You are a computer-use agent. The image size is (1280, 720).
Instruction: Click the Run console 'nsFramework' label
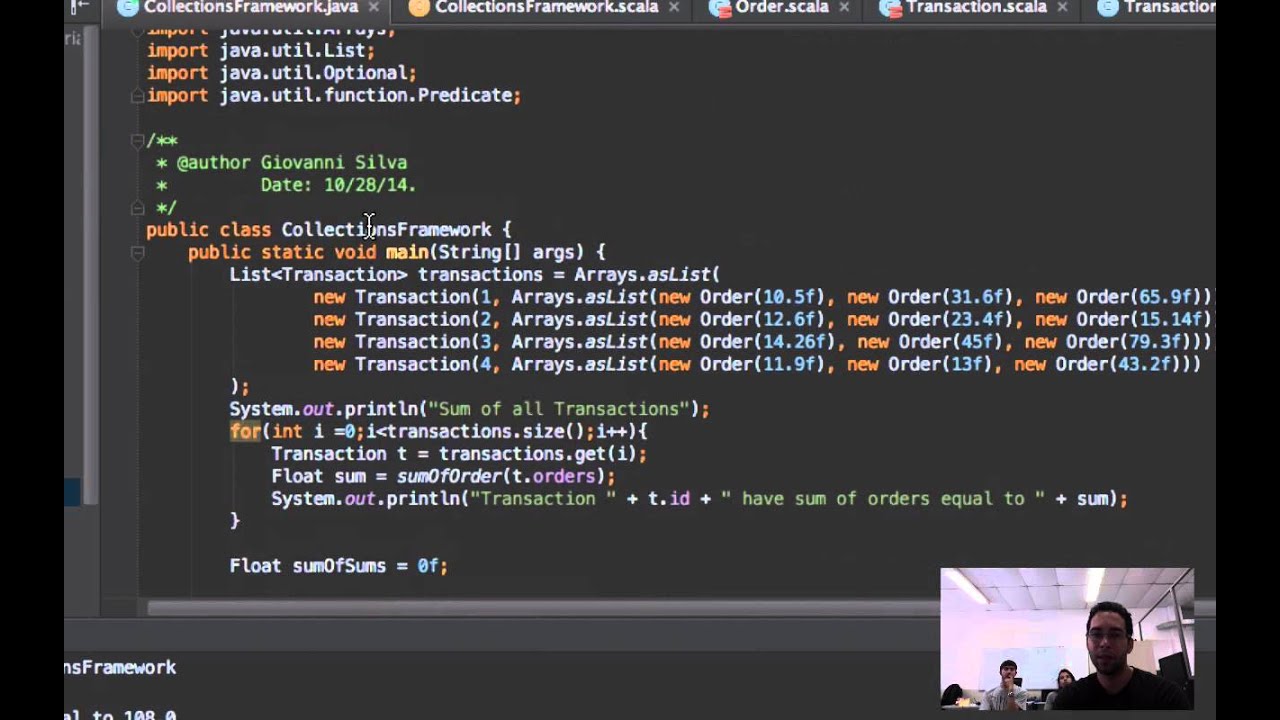(120, 667)
